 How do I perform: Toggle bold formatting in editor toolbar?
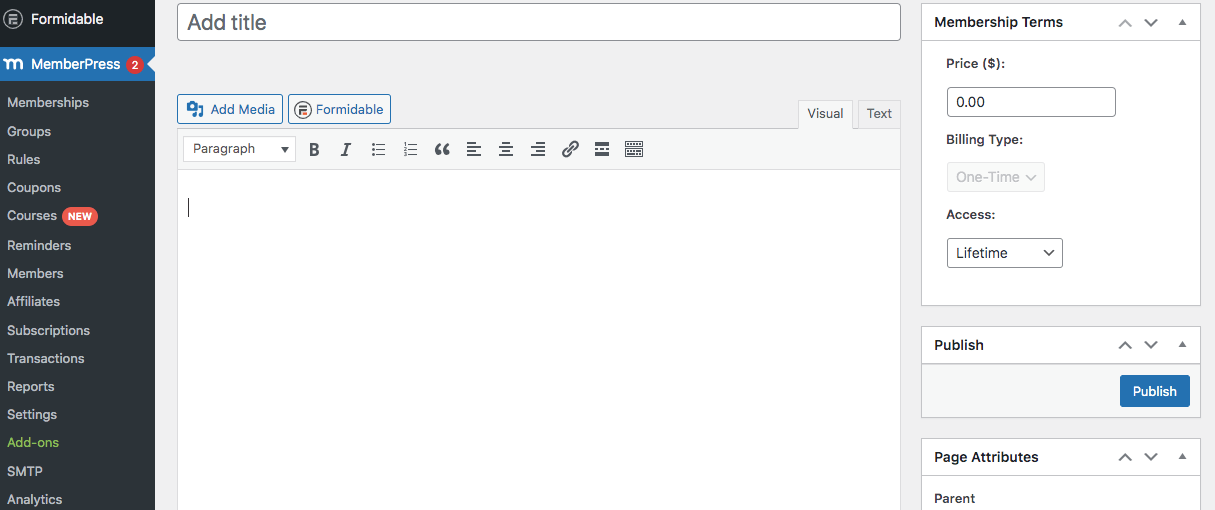click(x=314, y=149)
